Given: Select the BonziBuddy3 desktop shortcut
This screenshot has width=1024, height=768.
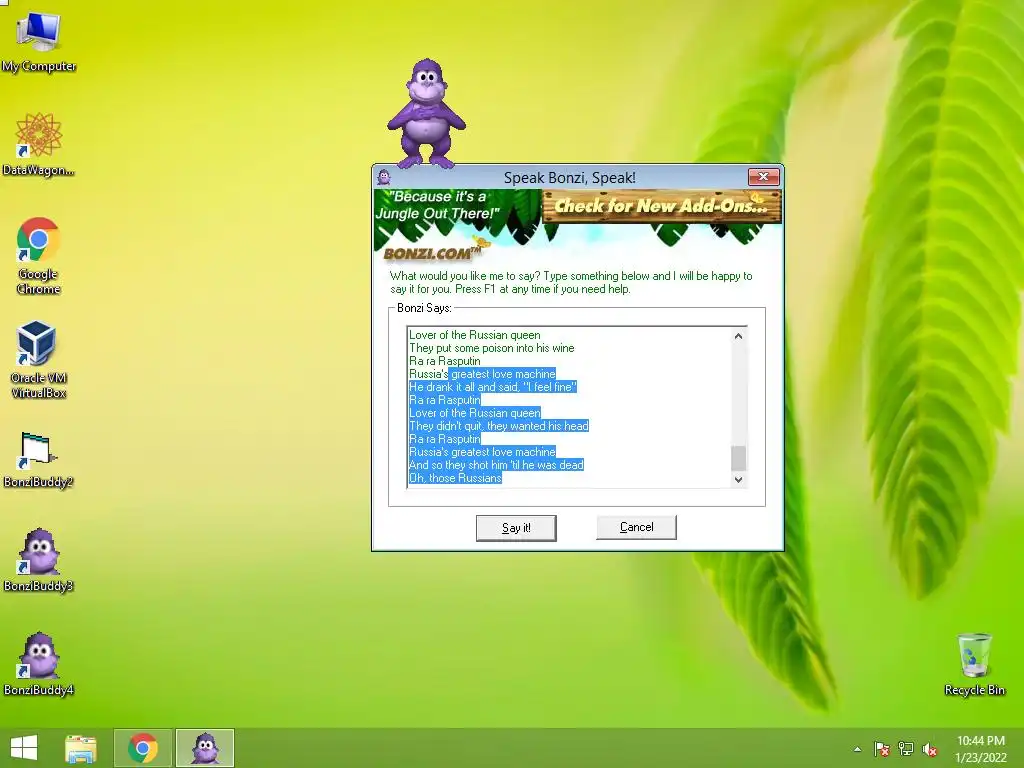Looking at the screenshot, I should point(39,560).
